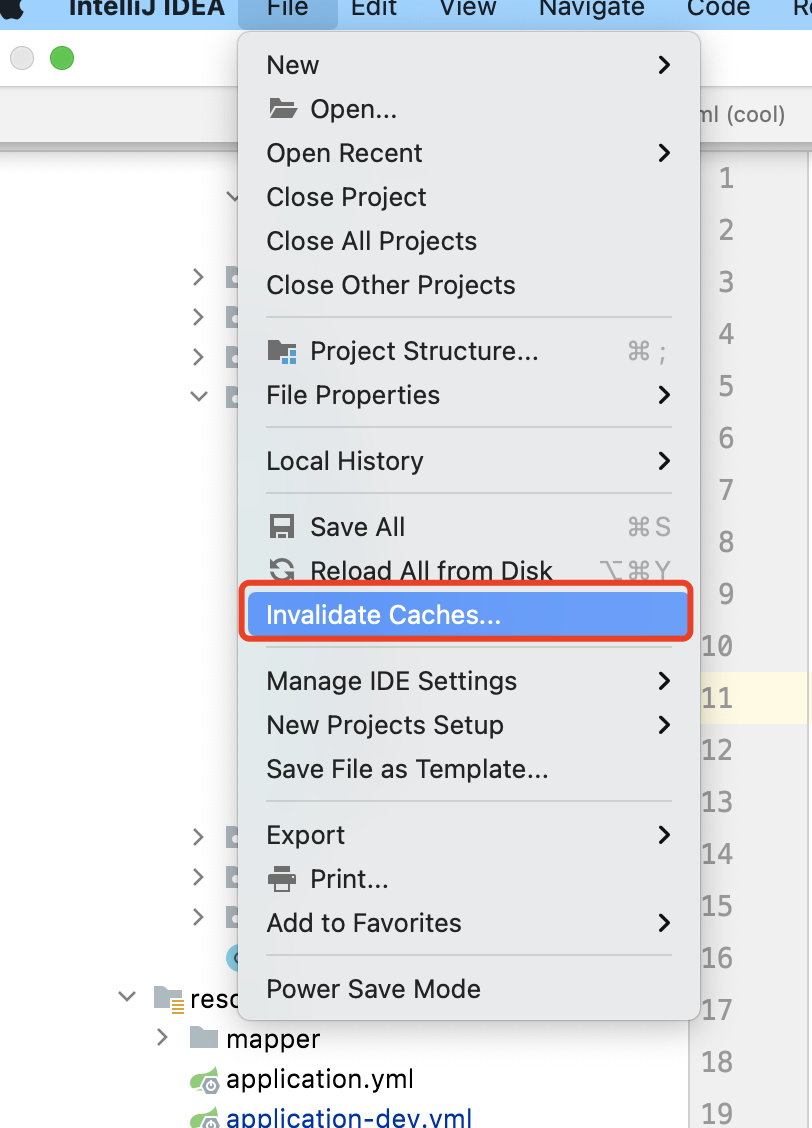Choose Close Project from File menu
The image size is (812, 1128).
tap(346, 197)
